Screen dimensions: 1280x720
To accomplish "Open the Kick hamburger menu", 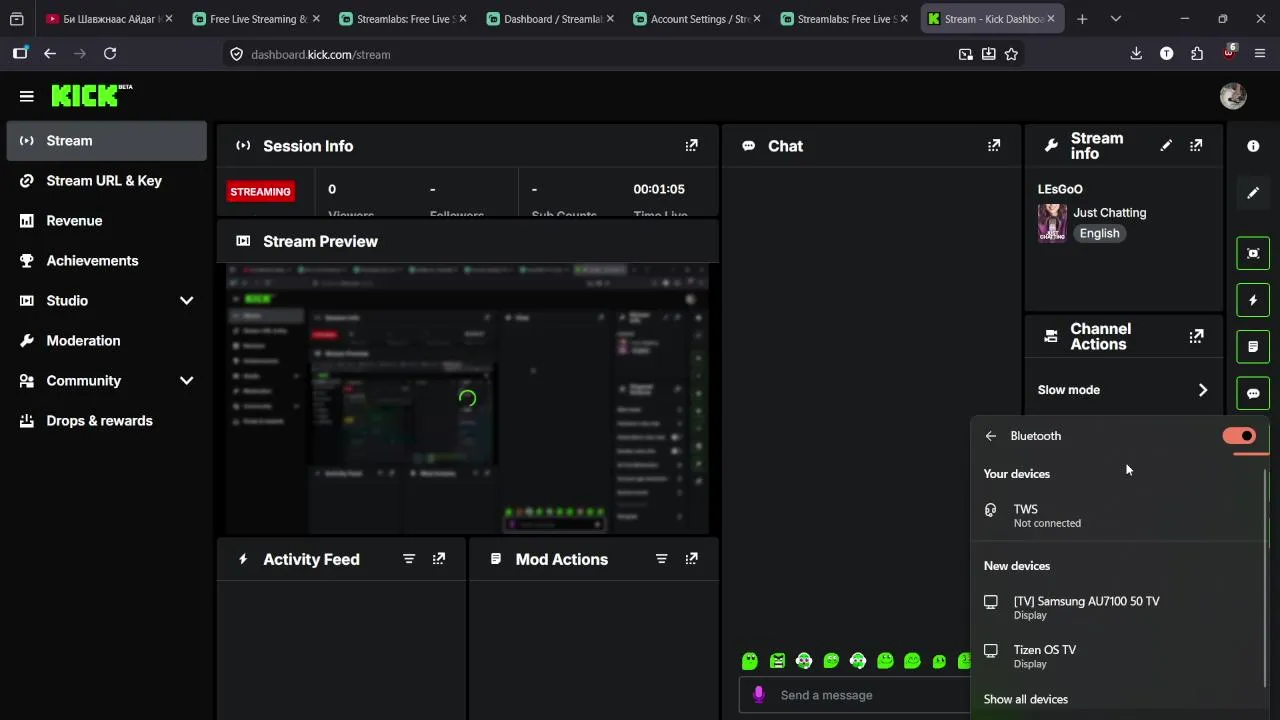I will [27, 96].
